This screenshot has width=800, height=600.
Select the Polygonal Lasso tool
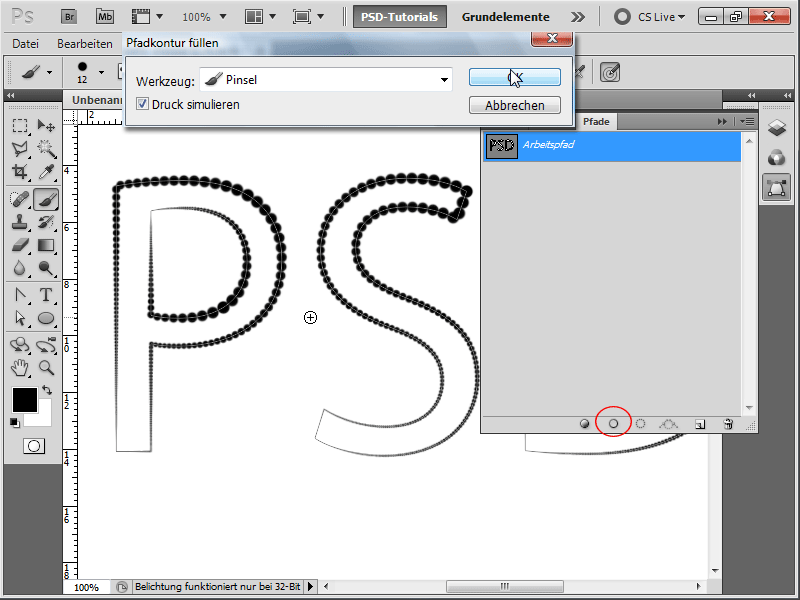[20, 148]
